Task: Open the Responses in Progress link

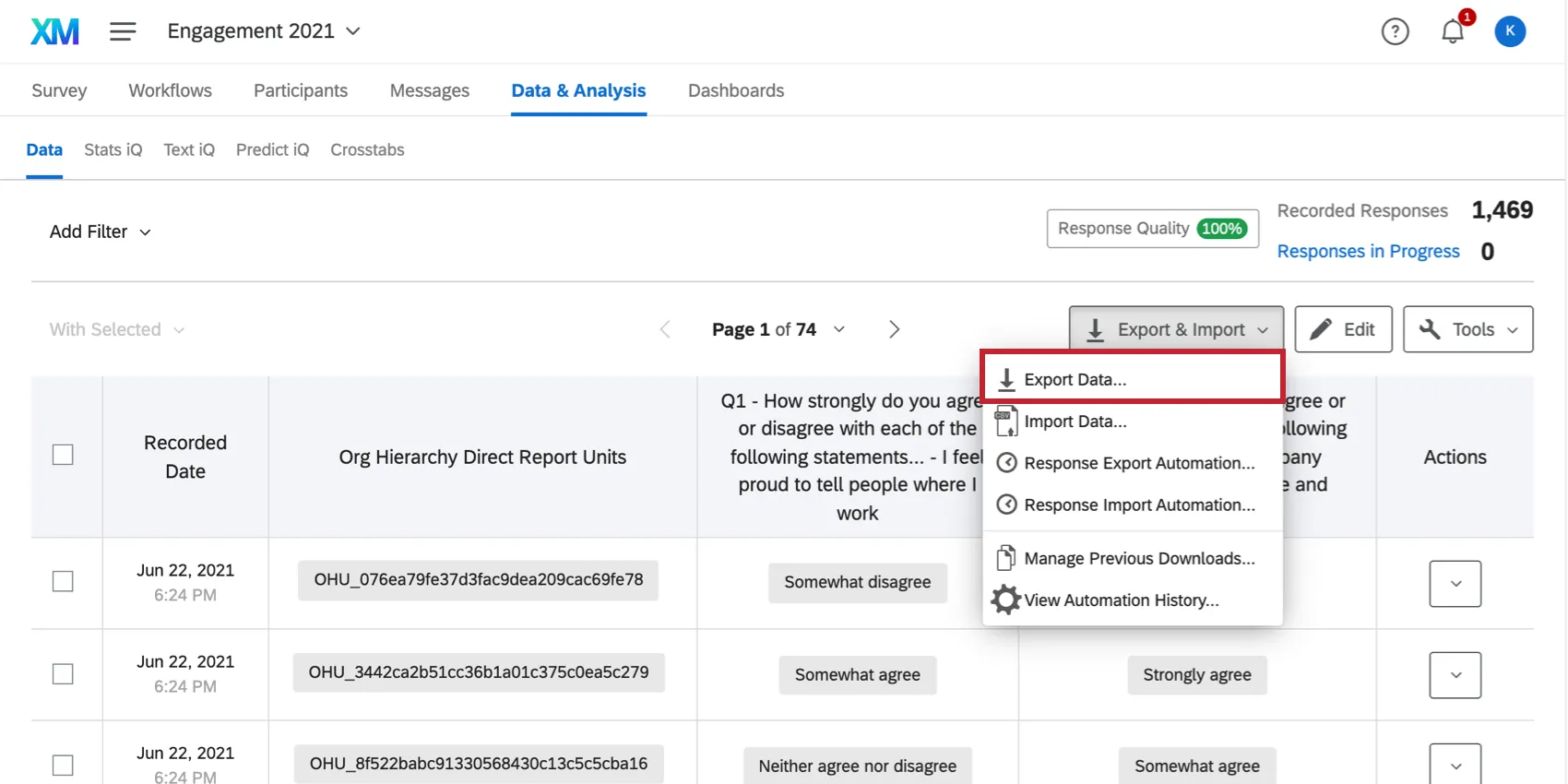Action: [1368, 251]
